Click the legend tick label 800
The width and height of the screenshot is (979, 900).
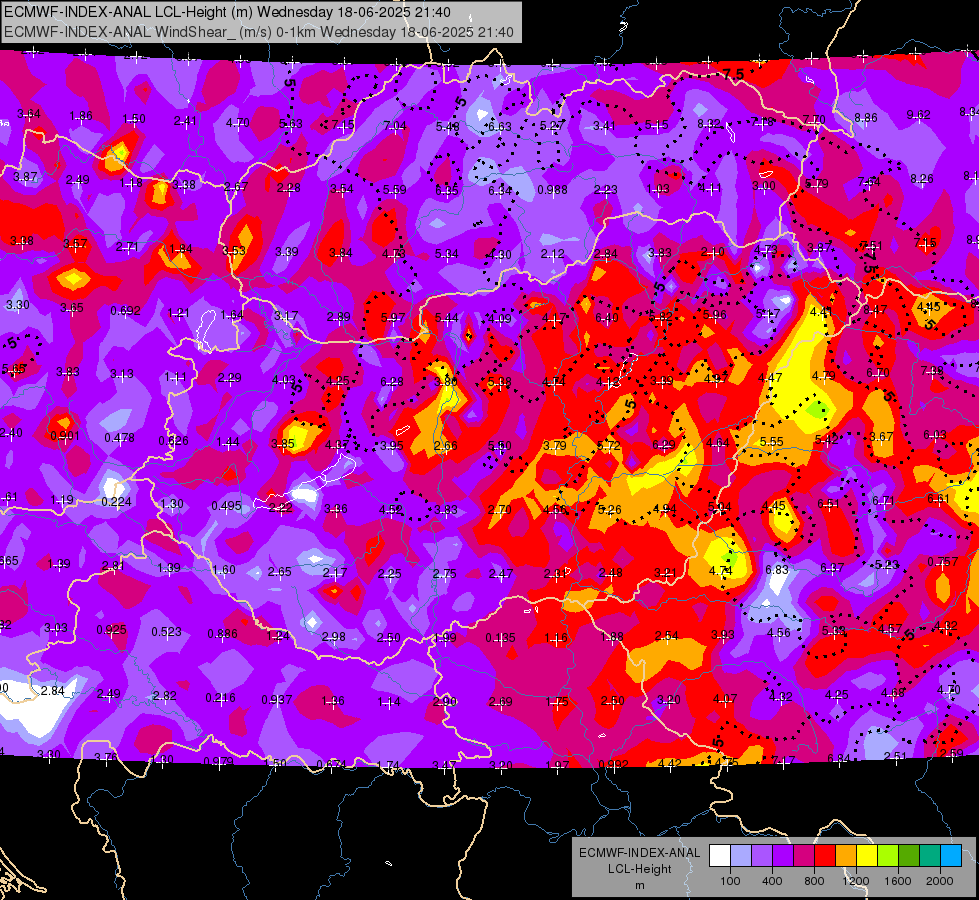click(x=814, y=881)
